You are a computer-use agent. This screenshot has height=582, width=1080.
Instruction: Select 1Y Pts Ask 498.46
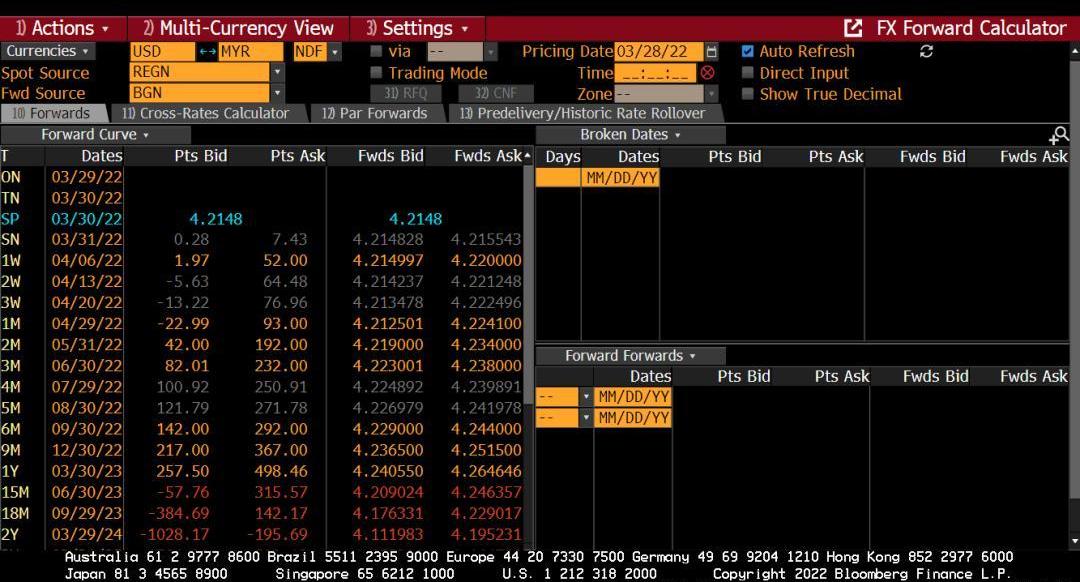[281, 471]
